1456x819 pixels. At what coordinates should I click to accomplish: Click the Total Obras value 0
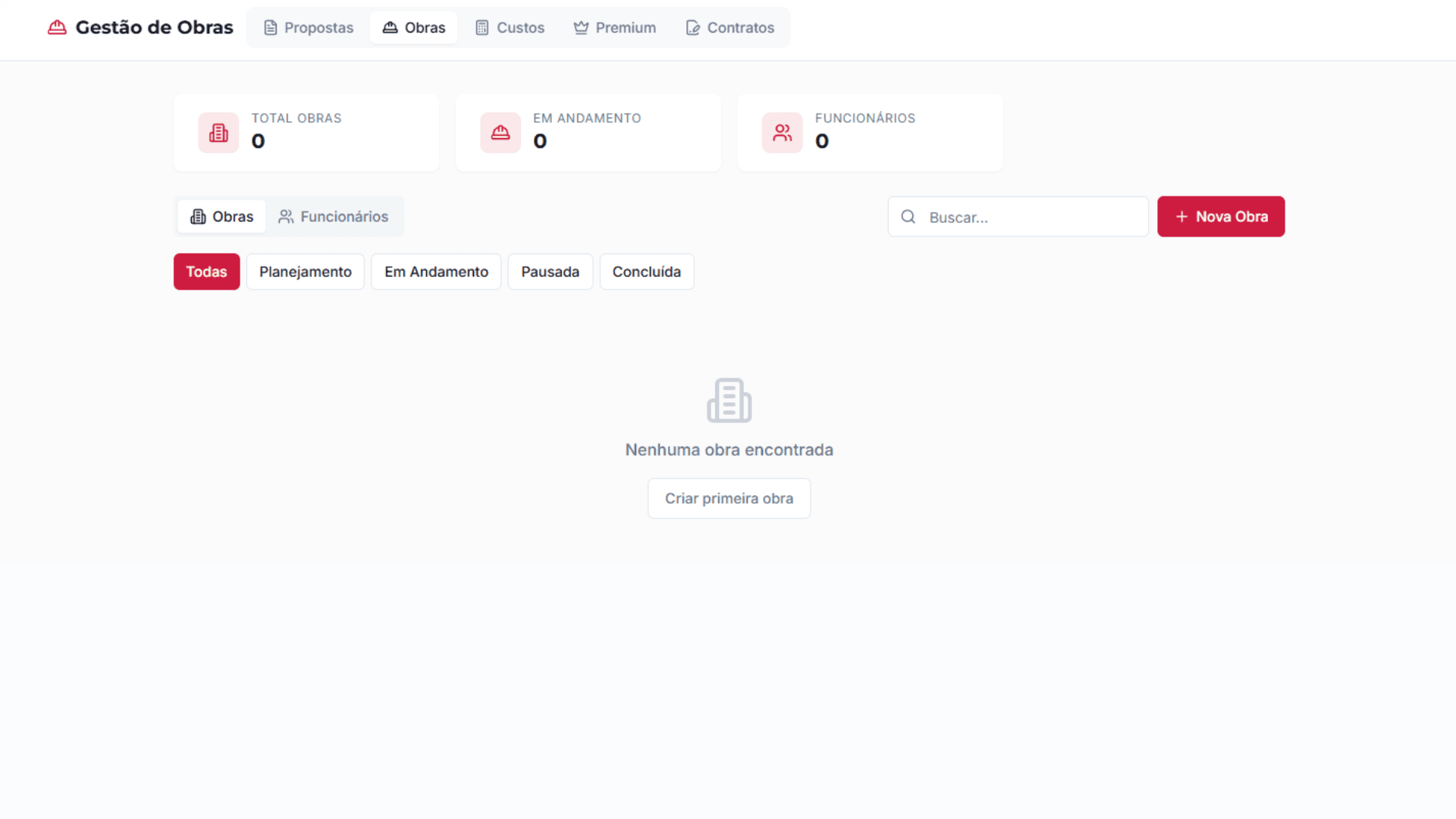click(259, 142)
